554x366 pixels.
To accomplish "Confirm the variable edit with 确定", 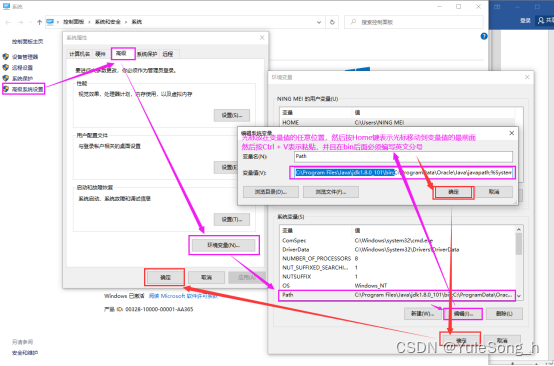I will [x=453, y=192].
